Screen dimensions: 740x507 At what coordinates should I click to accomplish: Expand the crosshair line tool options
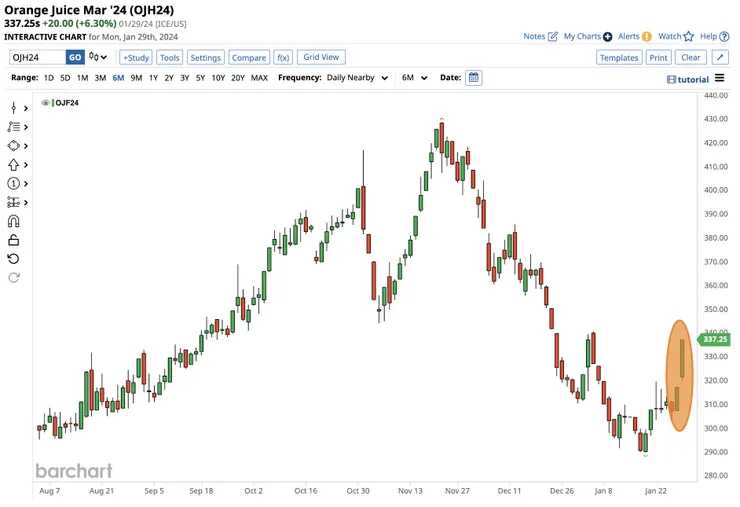(26, 107)
